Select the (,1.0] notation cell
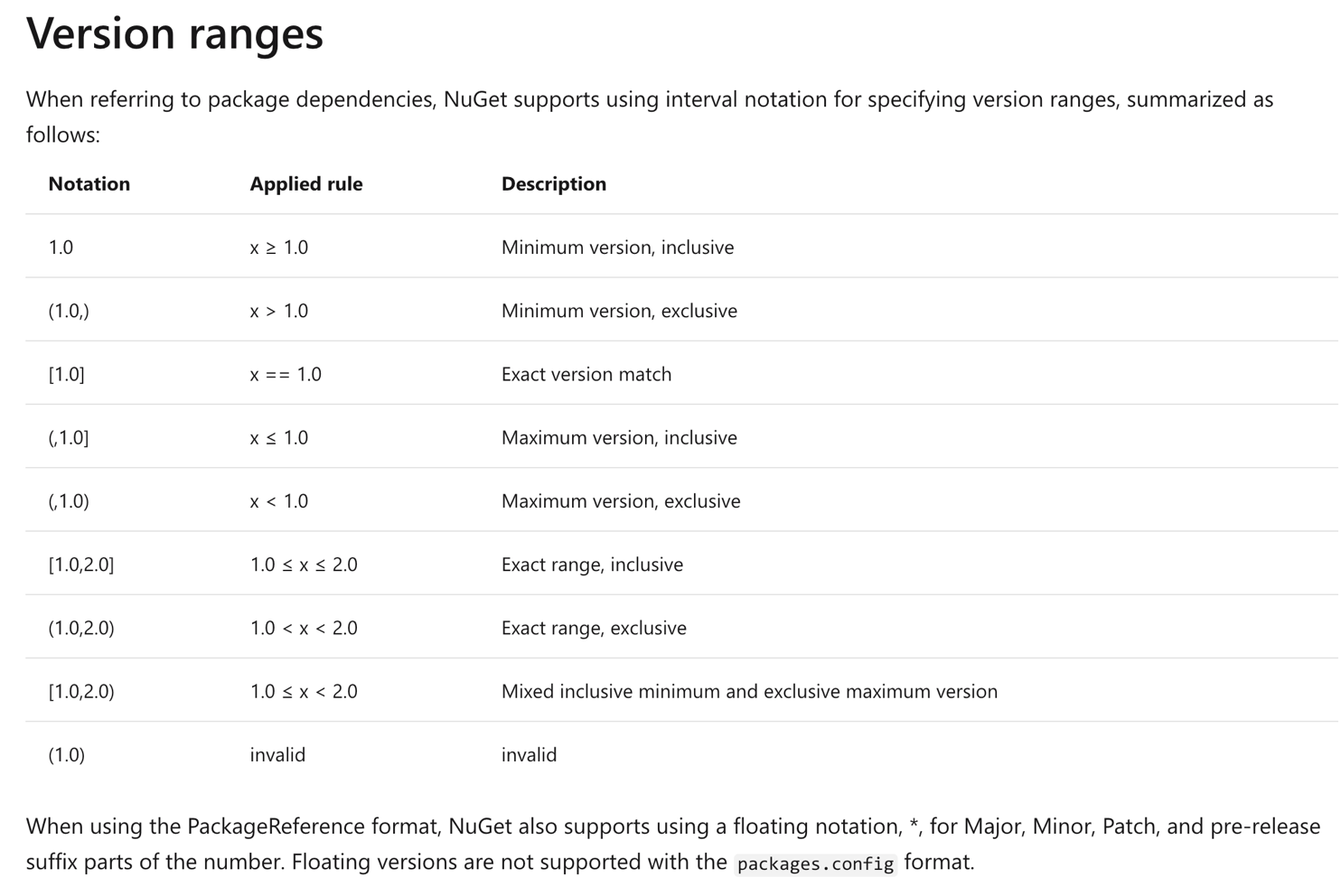 click(69, 438)
